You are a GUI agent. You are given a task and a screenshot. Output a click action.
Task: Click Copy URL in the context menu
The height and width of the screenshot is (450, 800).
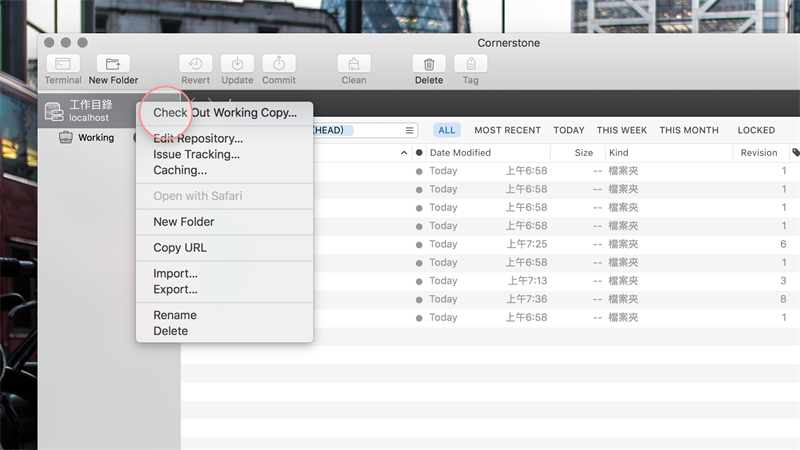pyautogui.click(x=180, y=248)
